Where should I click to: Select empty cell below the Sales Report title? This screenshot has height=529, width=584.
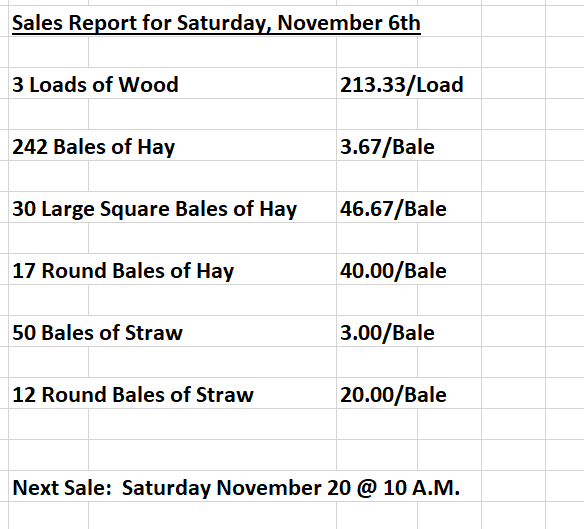tap(48, 52)
